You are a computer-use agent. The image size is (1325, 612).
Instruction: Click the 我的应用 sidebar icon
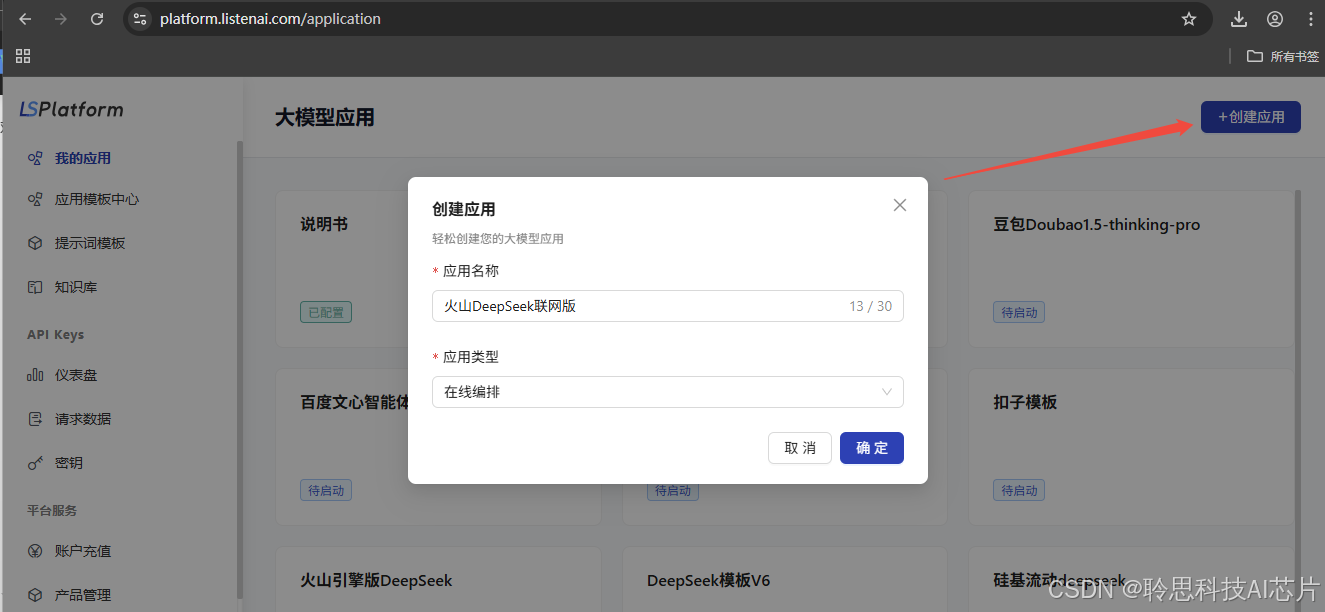tap(35, 158)
